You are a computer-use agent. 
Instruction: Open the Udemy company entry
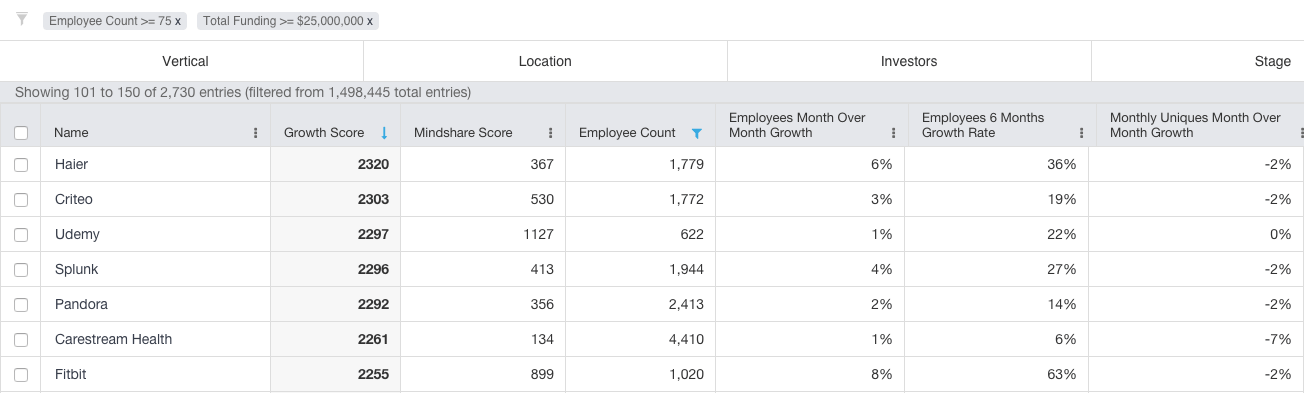tap(77, 234)
